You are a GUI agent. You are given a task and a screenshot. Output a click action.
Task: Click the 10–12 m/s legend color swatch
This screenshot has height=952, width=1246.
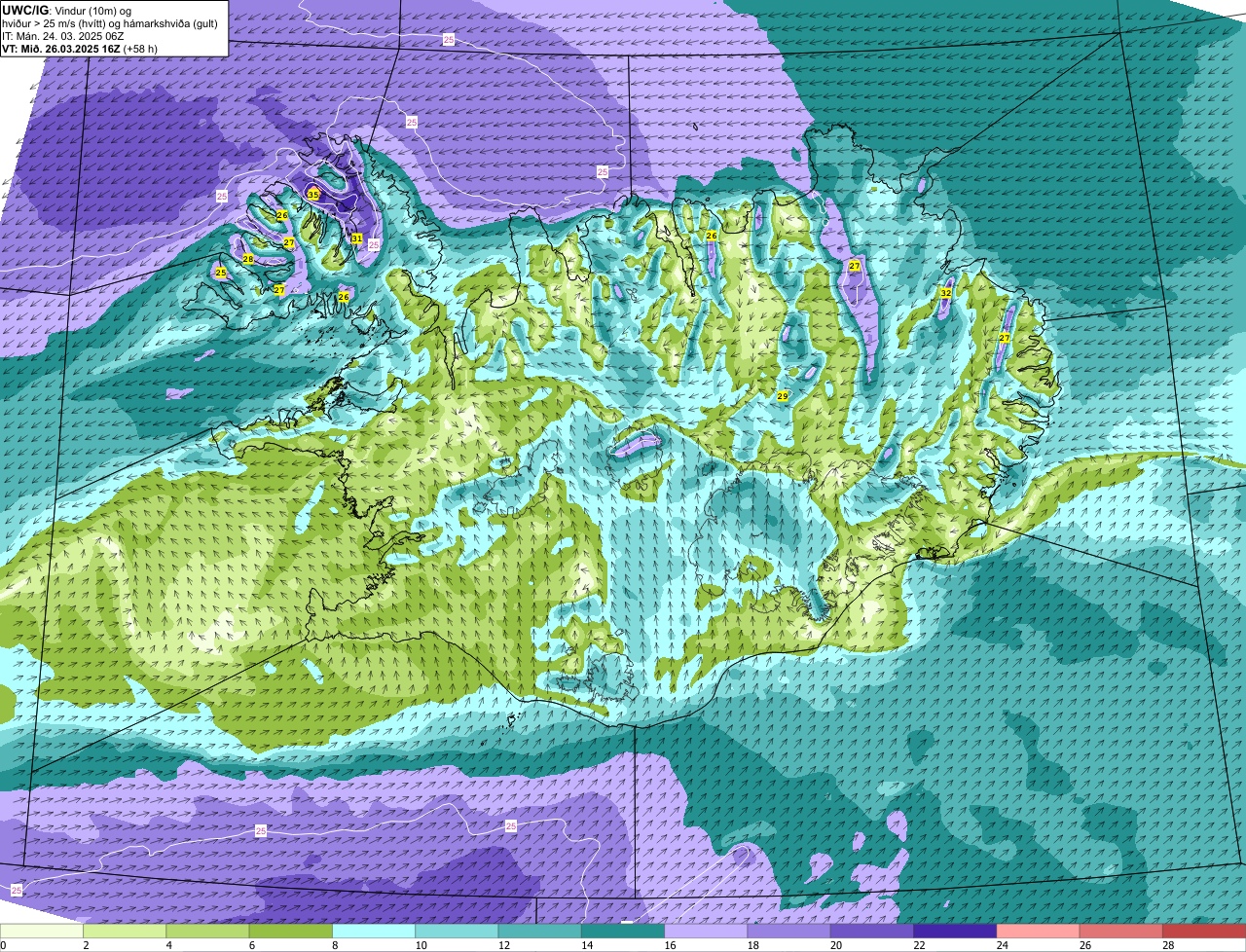tap(457, 931)
